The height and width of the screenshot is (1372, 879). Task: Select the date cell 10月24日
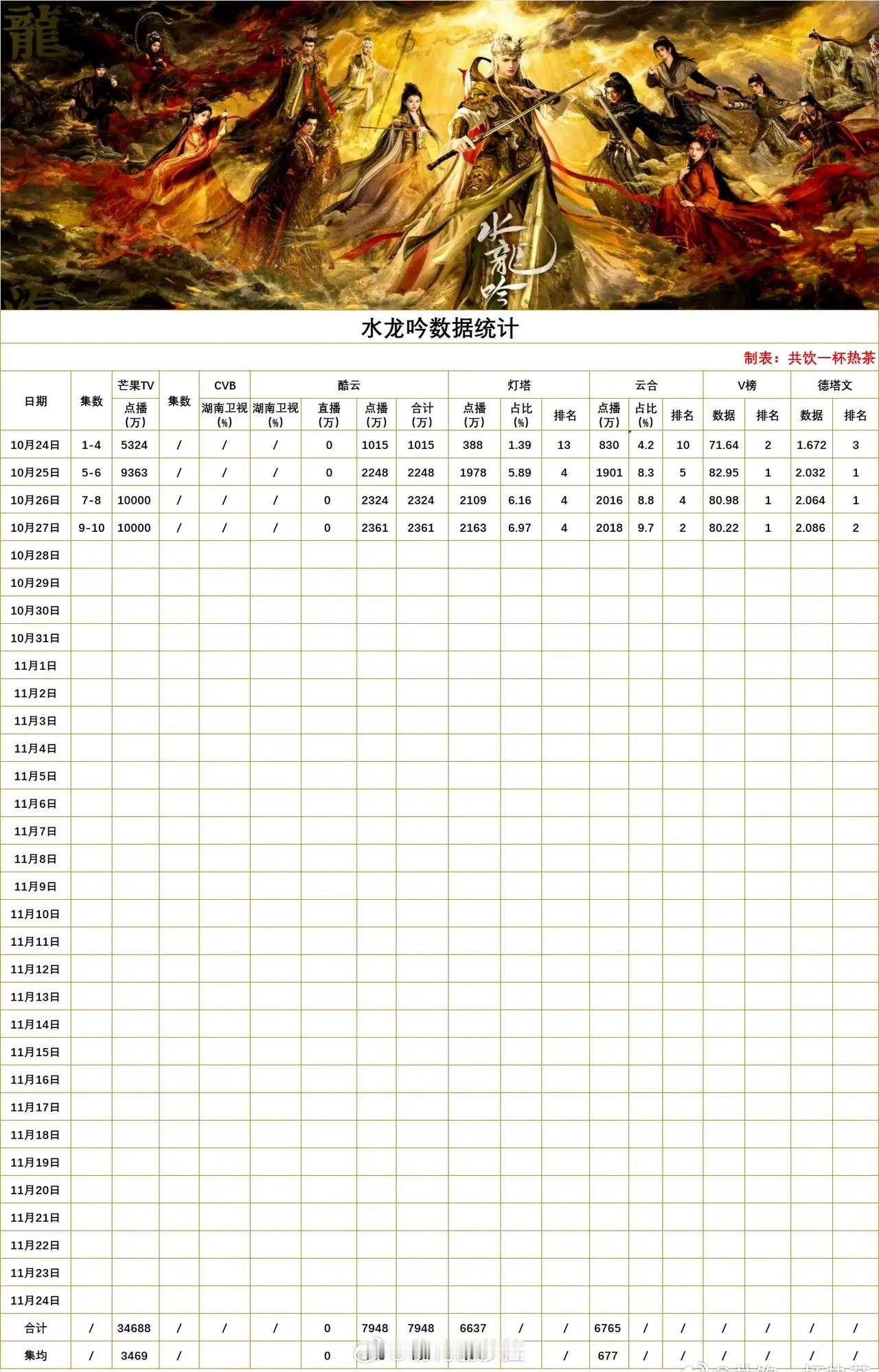(x=35, y=445)
